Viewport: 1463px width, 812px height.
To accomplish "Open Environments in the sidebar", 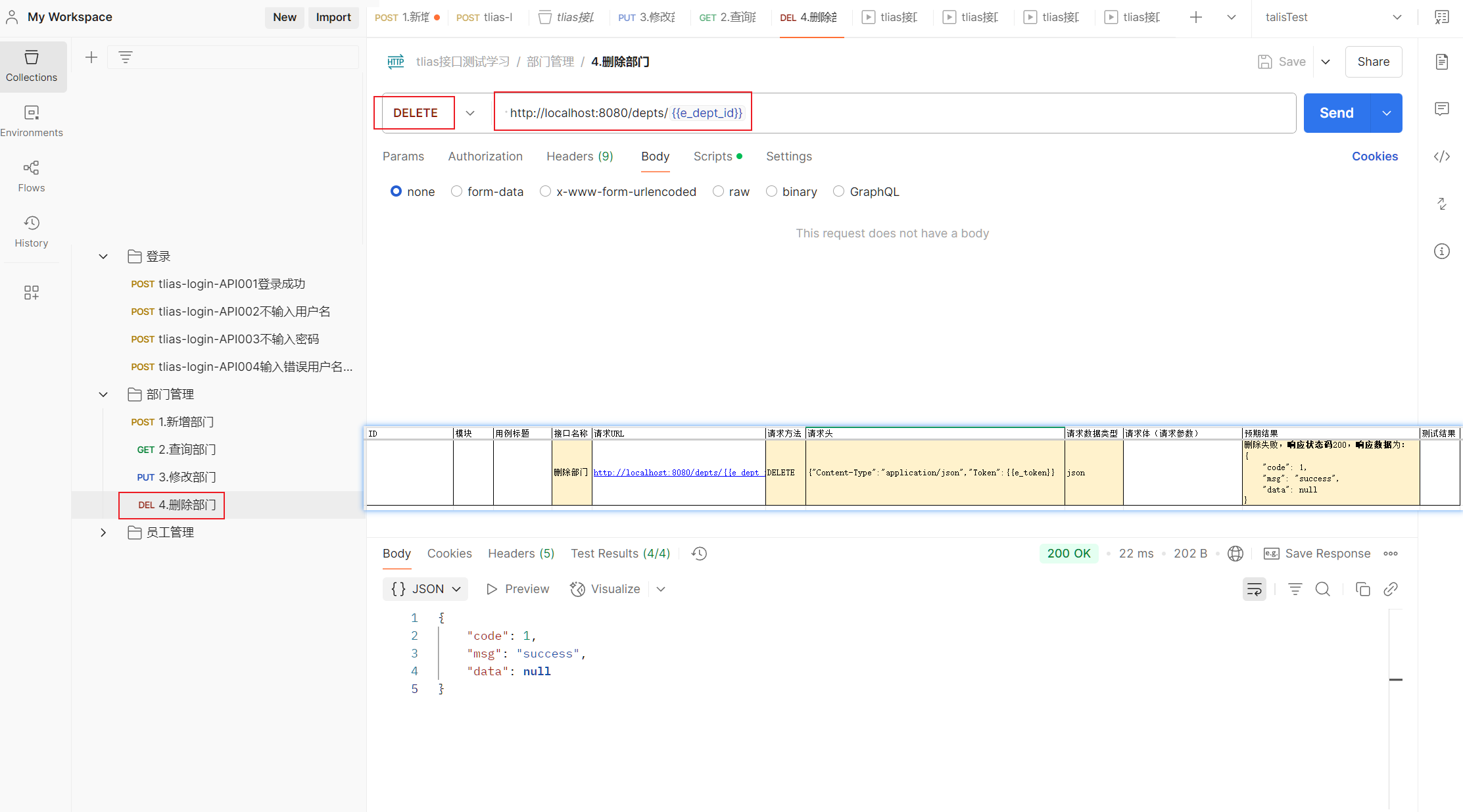I will pos(32,120).
